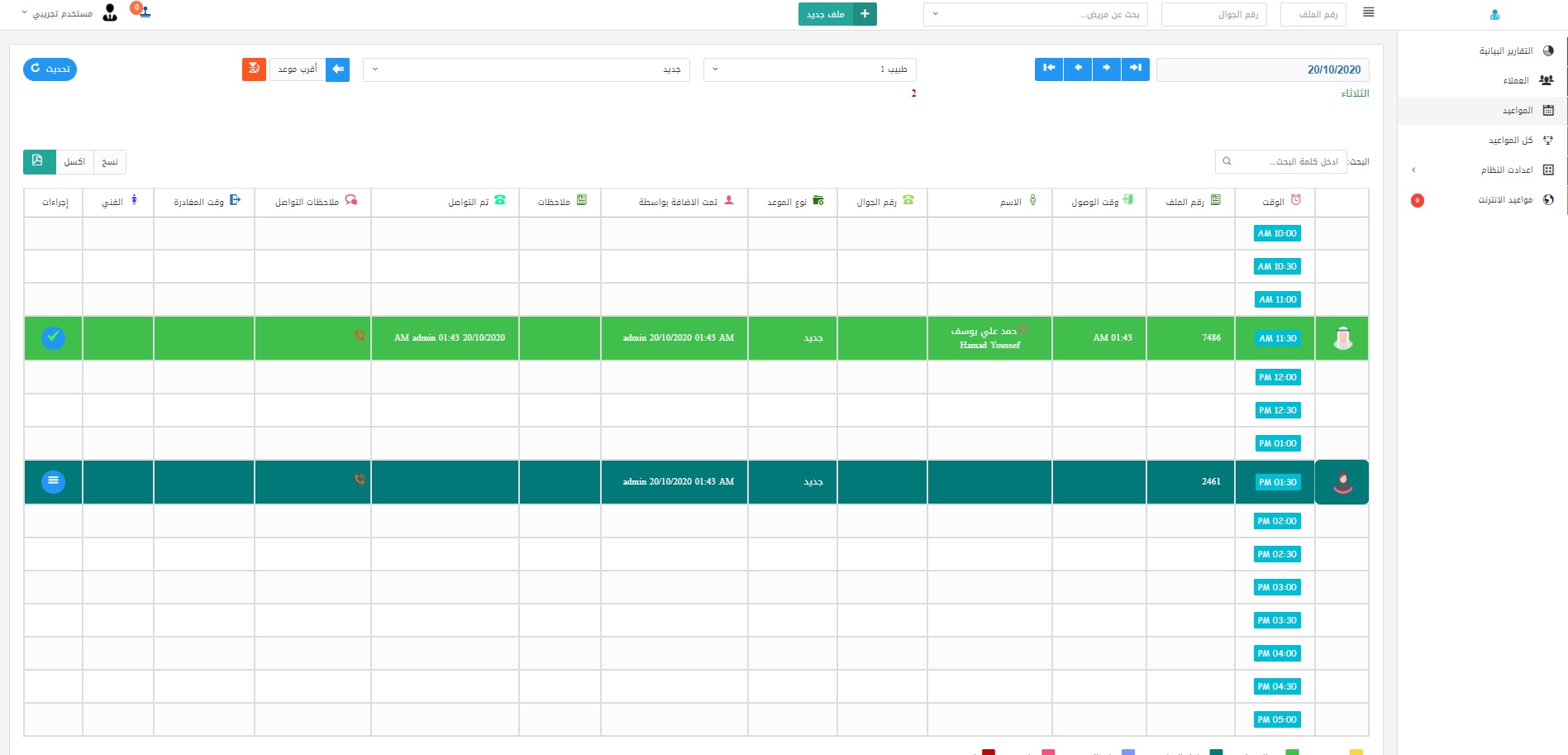Click the yellow legend color swatch
This screenshot has height=755, width=1568.
tap(1356, 751)
